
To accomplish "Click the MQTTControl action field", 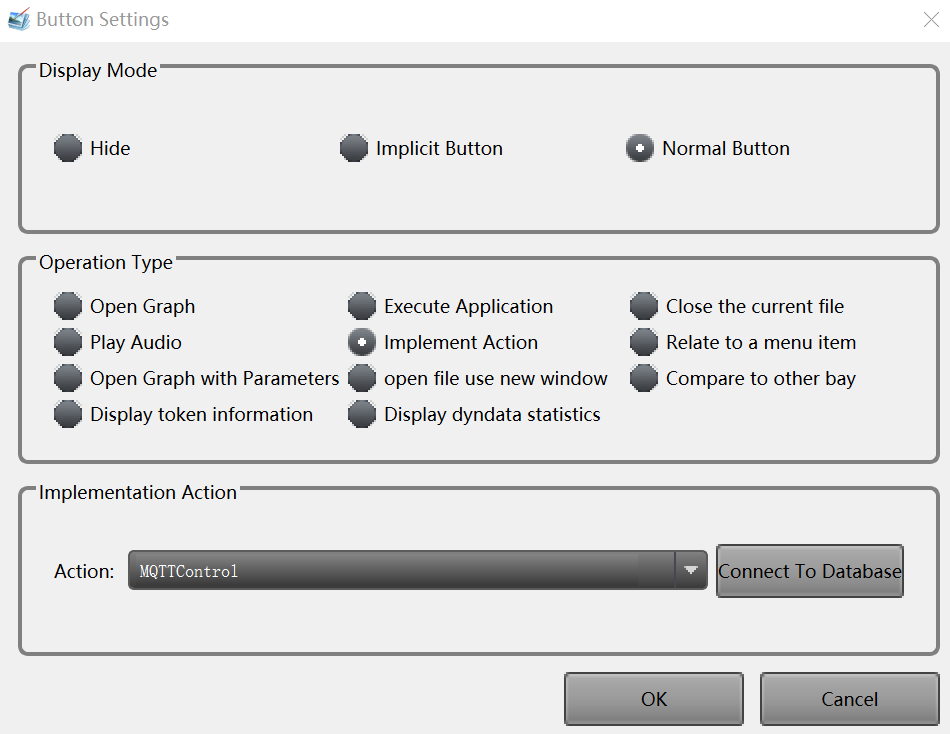I will click(400, 571).
